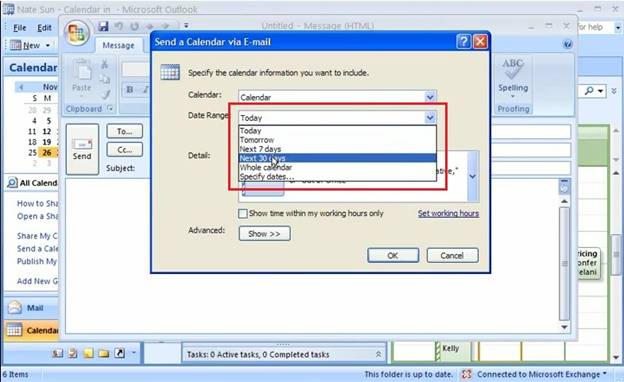Open the Cc... address book button
The height and width of the screenshot is (382, 624).
pos(125,150)
